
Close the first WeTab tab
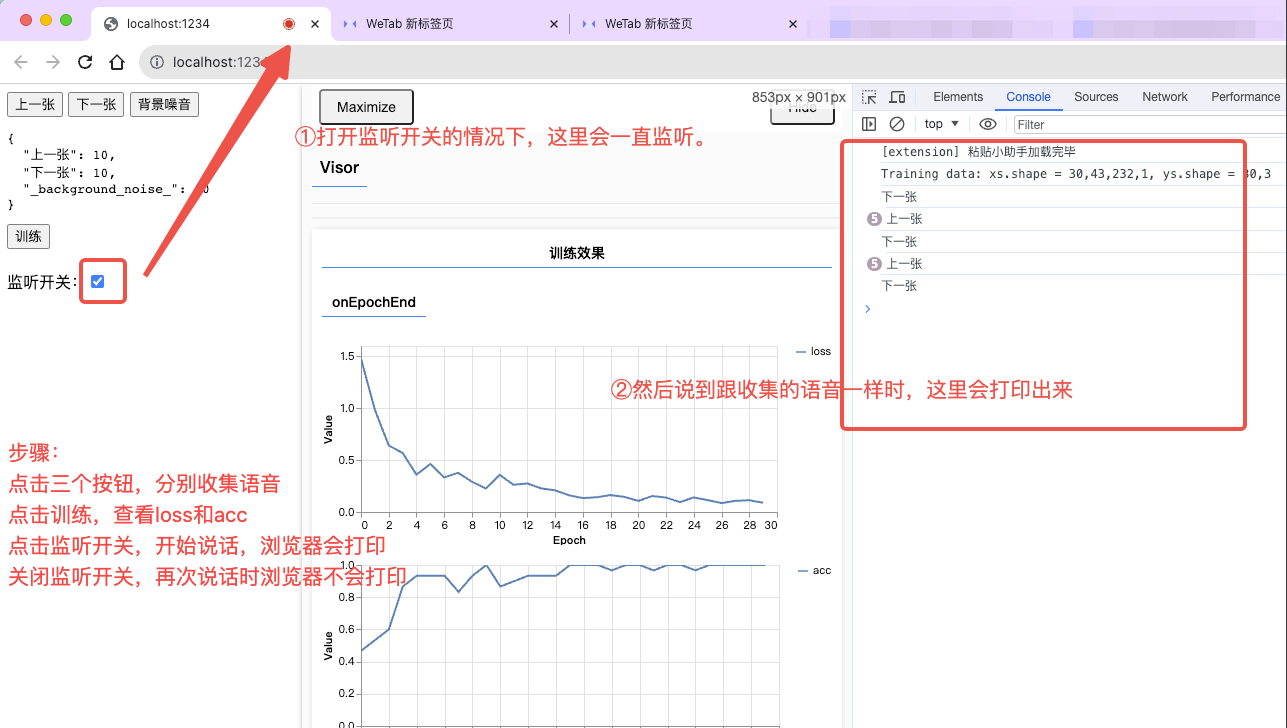(x=555, y=24)
